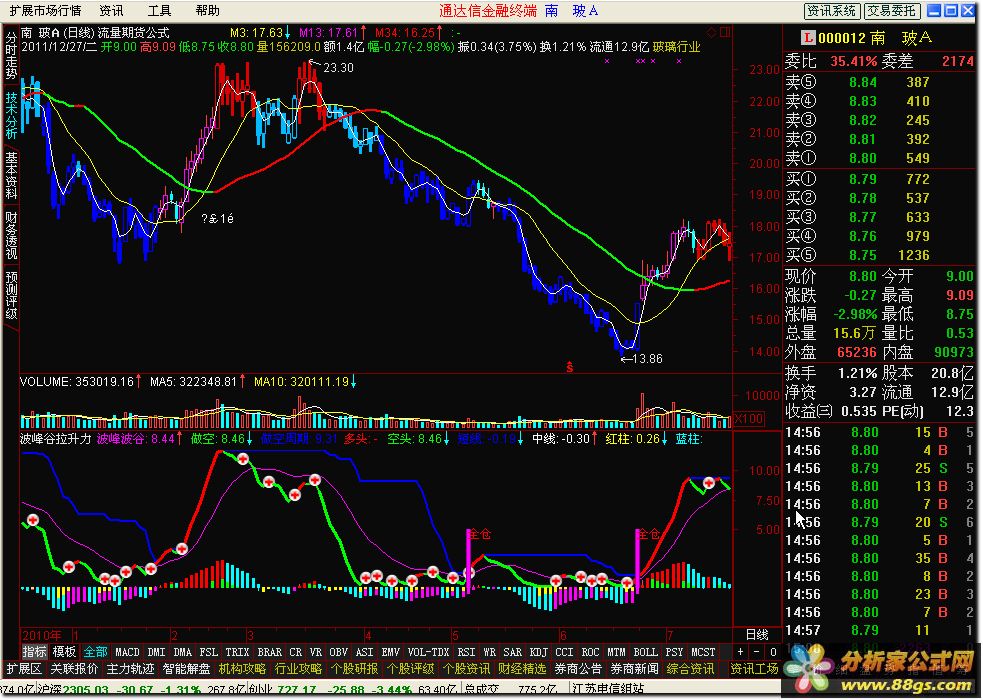
Task: Click the 0 reset button
Action: [x=773, y=652]
